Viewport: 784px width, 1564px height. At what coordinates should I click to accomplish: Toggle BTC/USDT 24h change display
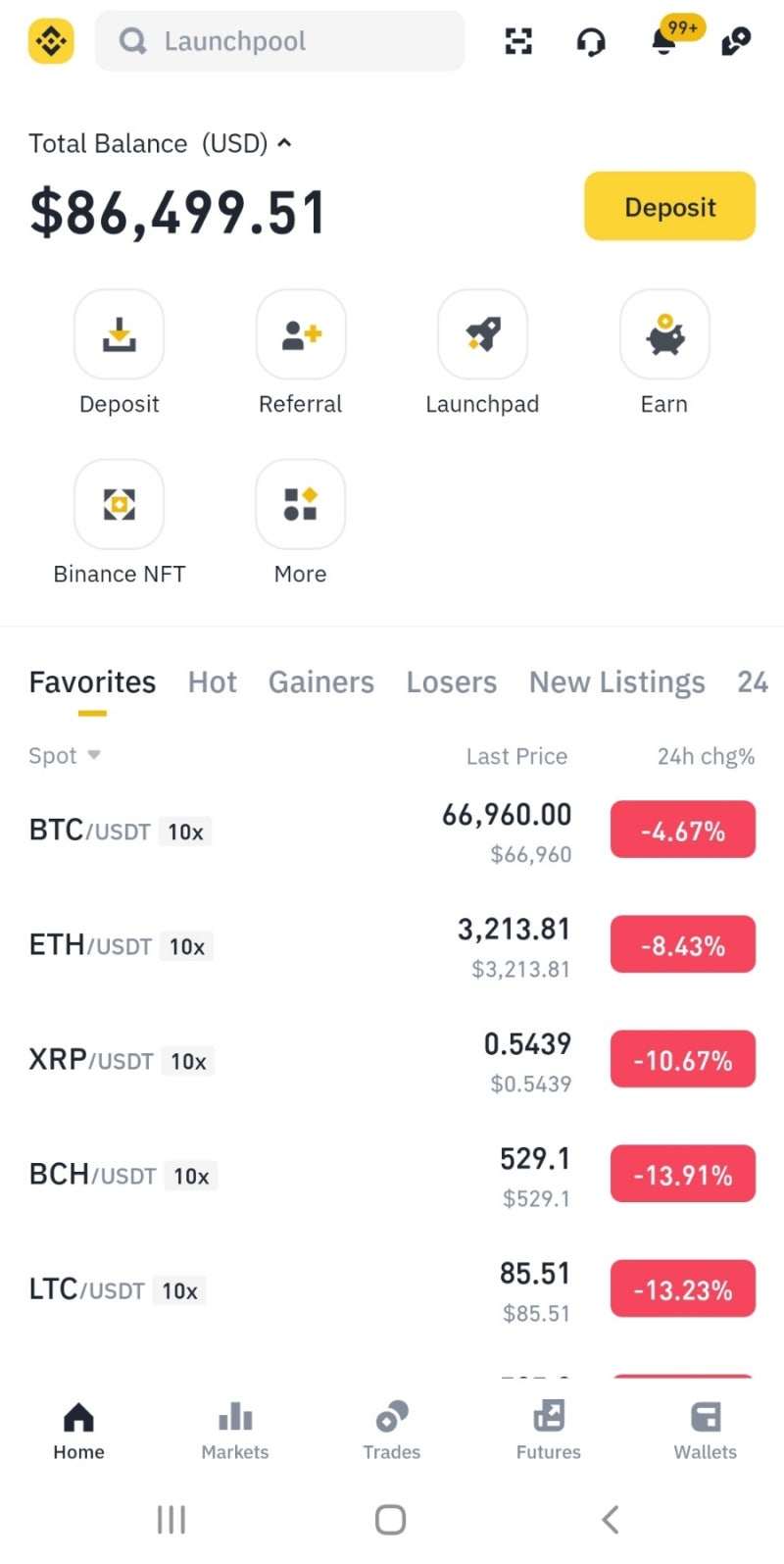point(683,830)
